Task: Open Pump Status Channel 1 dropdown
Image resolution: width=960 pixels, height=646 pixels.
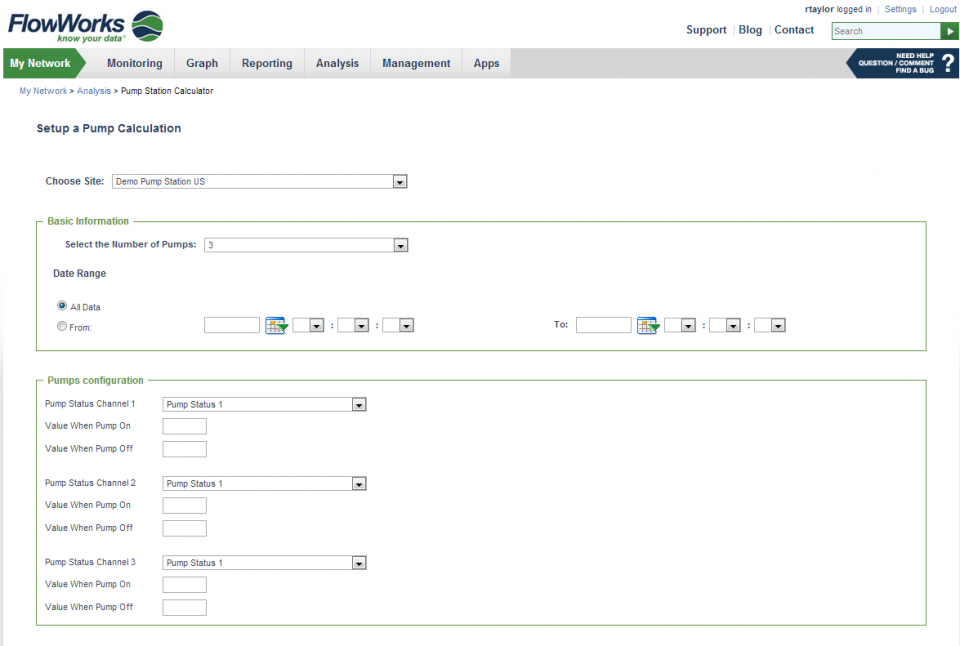Action: [x=264, y=405]
